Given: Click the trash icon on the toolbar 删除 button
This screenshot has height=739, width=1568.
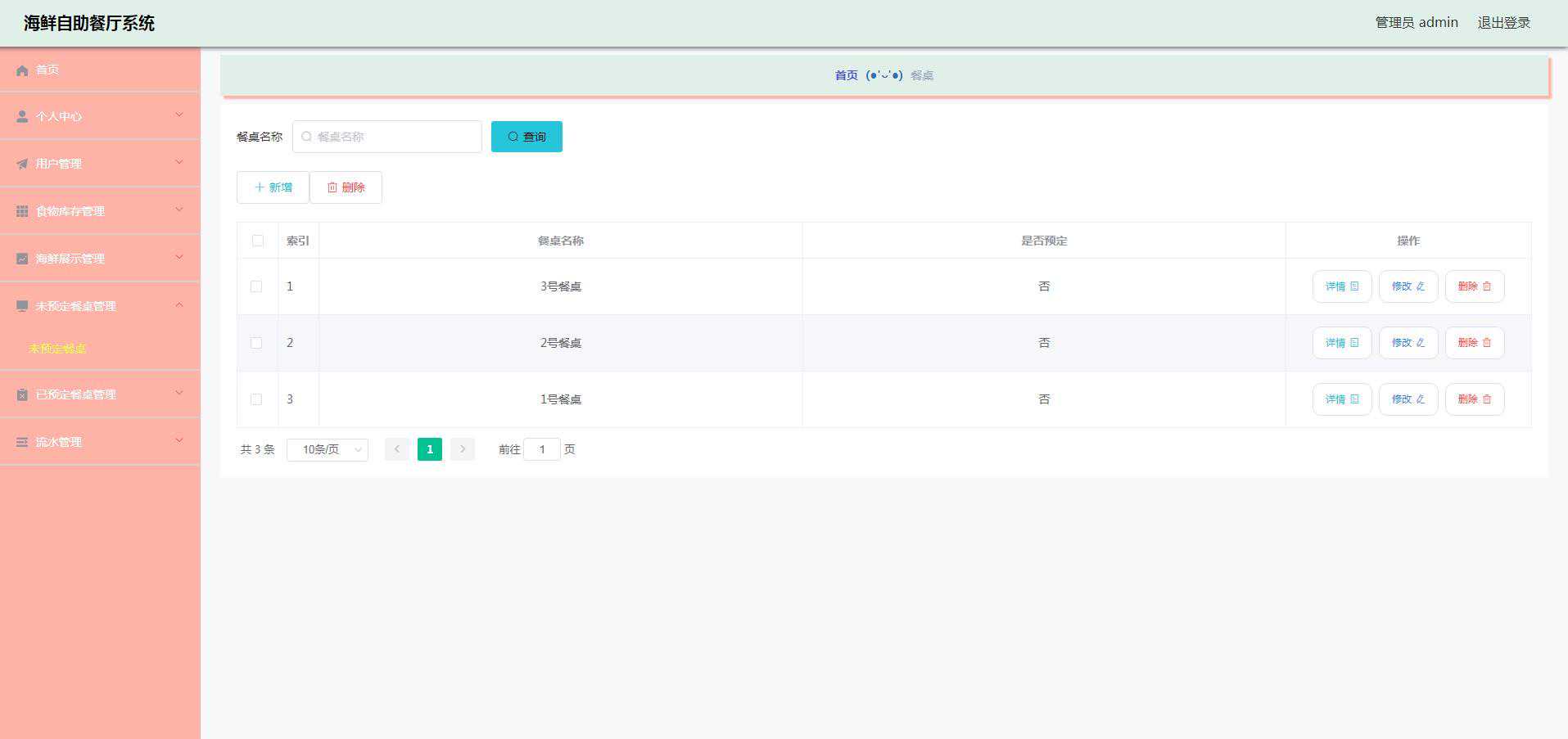Looking at the screenshot, I should (x=332, y=187).
